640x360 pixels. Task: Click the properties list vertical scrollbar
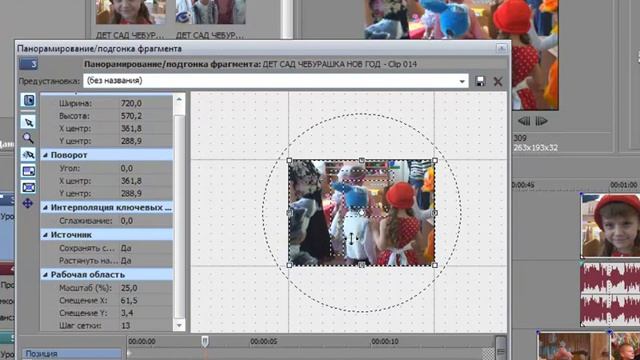coord(179,216)
